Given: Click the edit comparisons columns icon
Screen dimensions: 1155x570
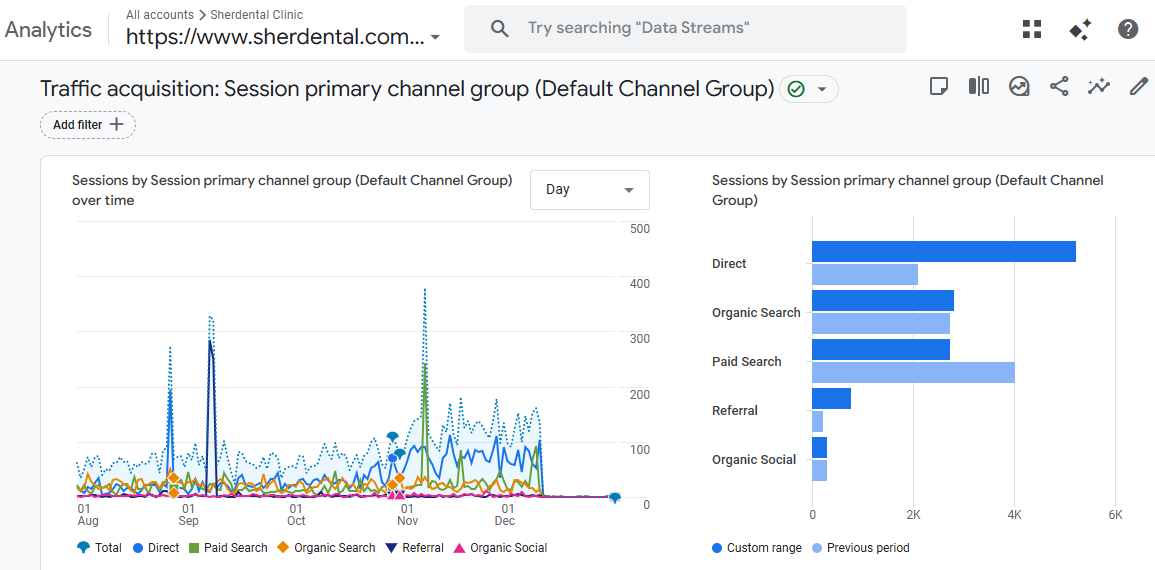Looking at the screenshot, I should pos(979,86).
